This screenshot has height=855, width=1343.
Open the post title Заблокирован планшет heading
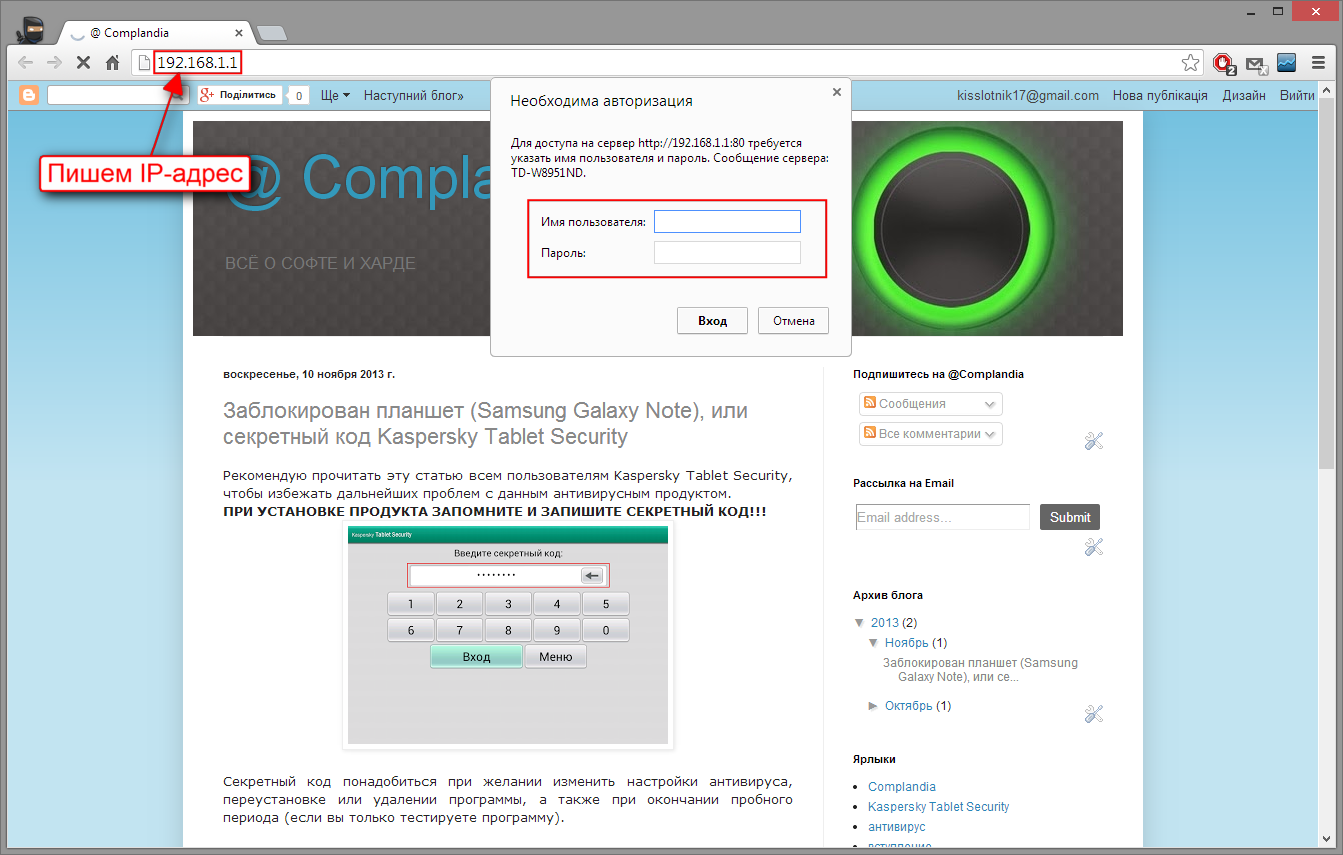485,424
